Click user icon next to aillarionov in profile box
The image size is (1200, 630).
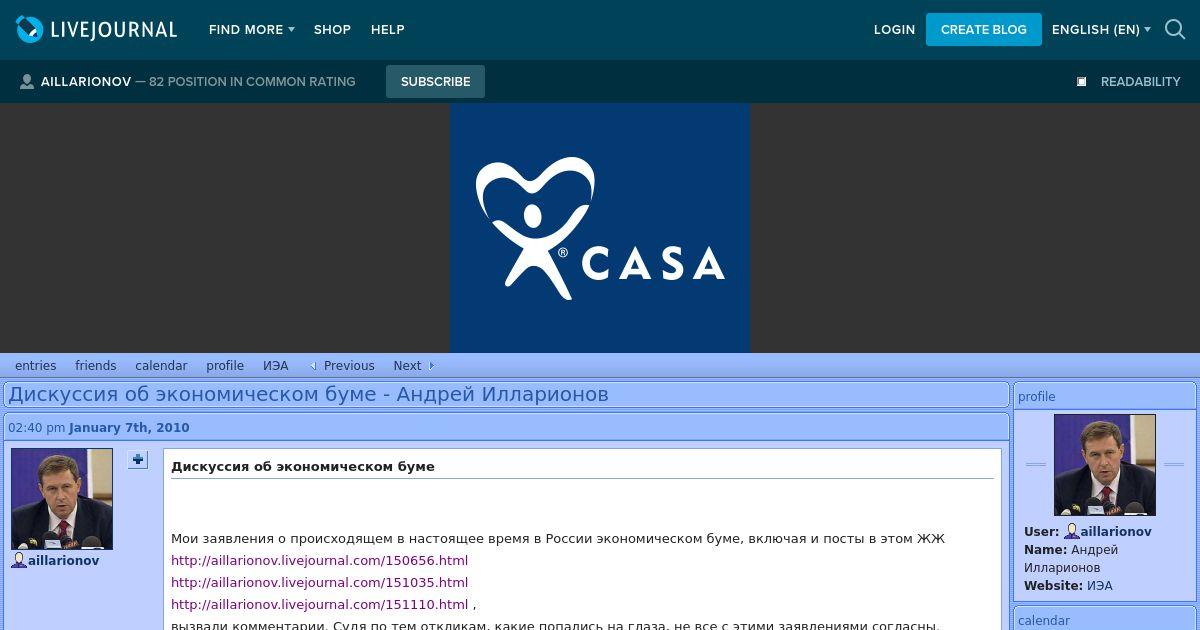1071,532
